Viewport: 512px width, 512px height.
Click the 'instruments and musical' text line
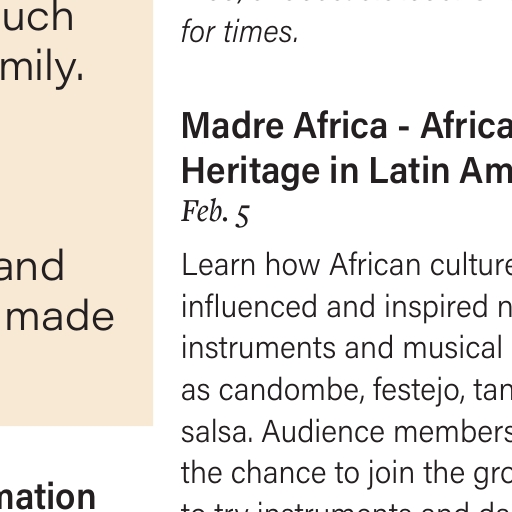[342, 348]
